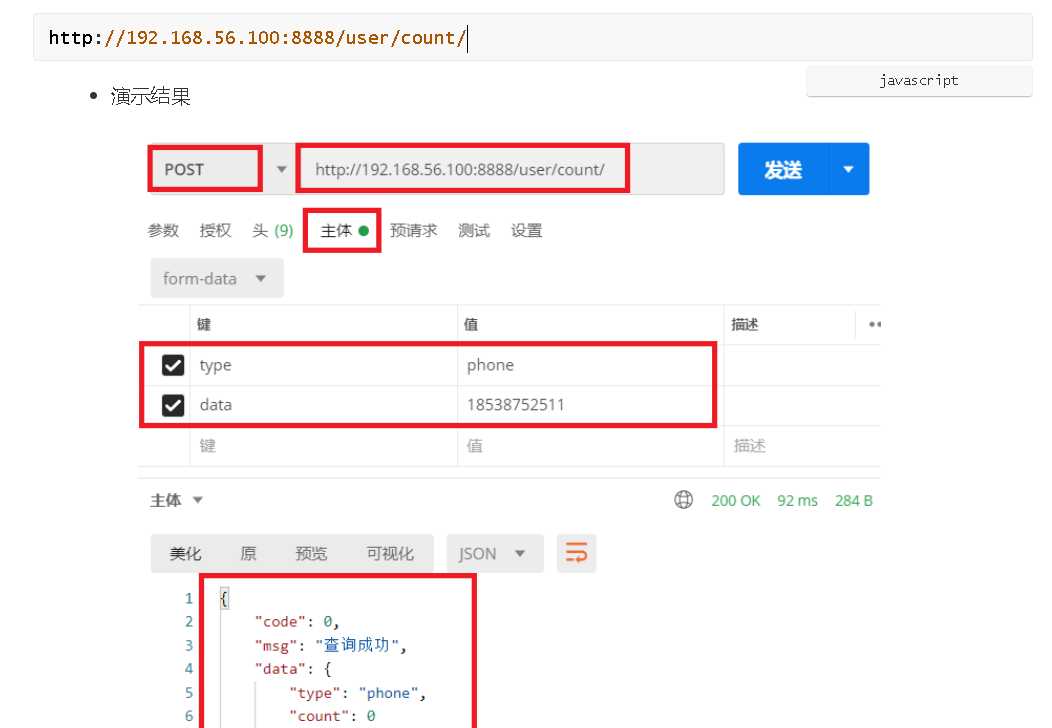Click the "msg": "查询成功" response line
Screen dimensions: 1052x728
coord(331,645)
